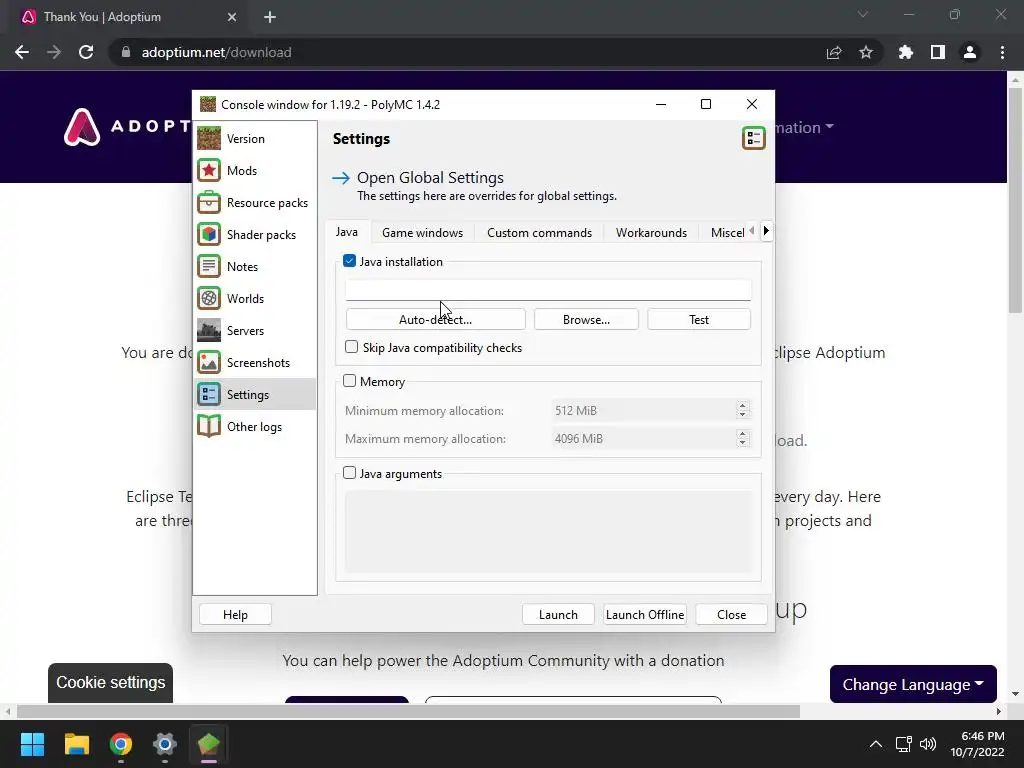Open File Explorer from the taskbar
This screenshot has height=768, width=1024.
[x=76, y=744]
